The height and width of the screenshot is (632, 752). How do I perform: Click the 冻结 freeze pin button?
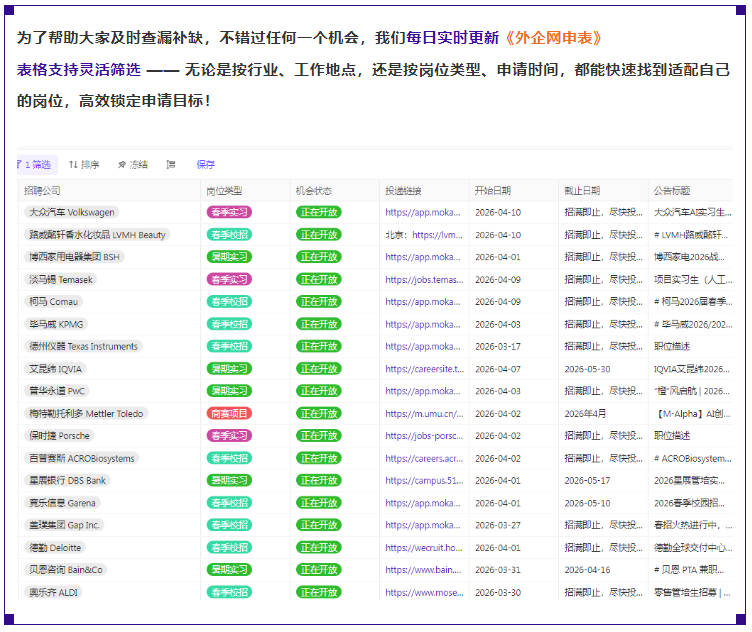click(133, 164)
